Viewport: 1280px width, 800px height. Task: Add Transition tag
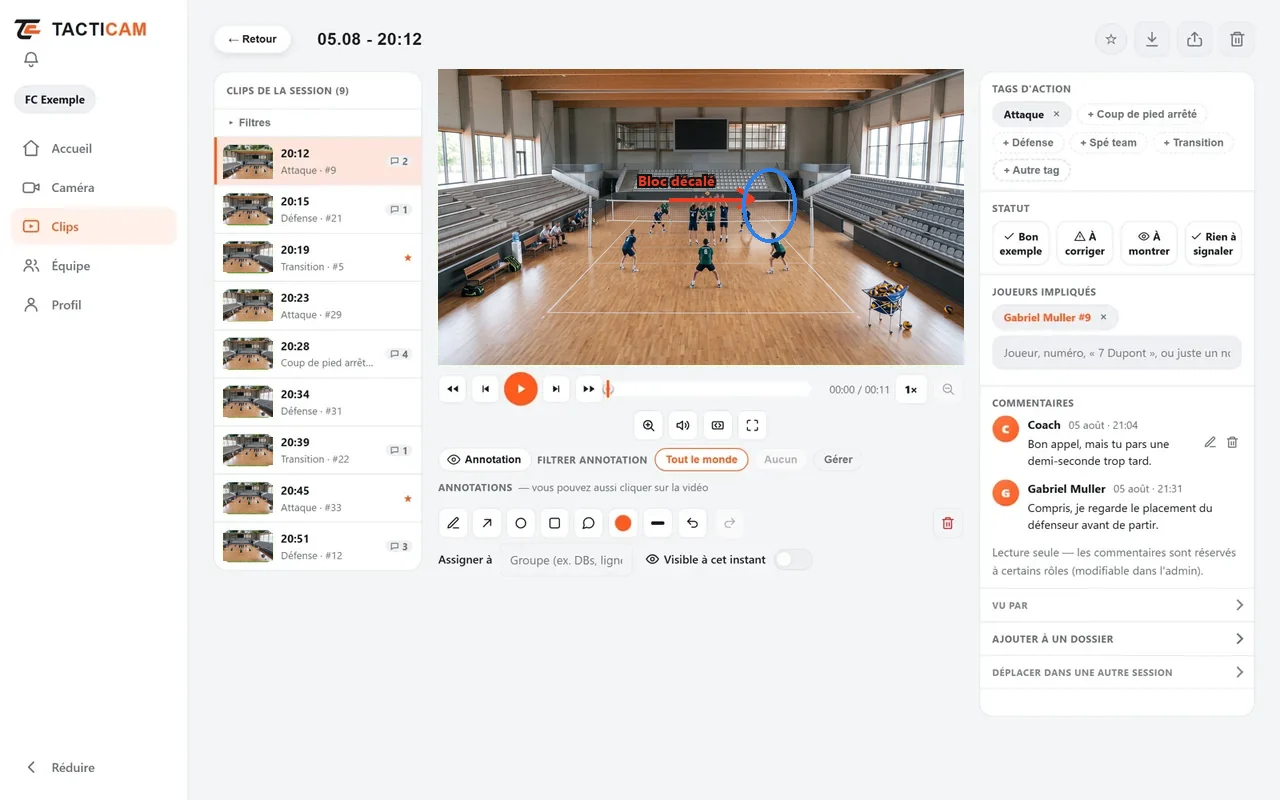click(x=1193, y=143)
